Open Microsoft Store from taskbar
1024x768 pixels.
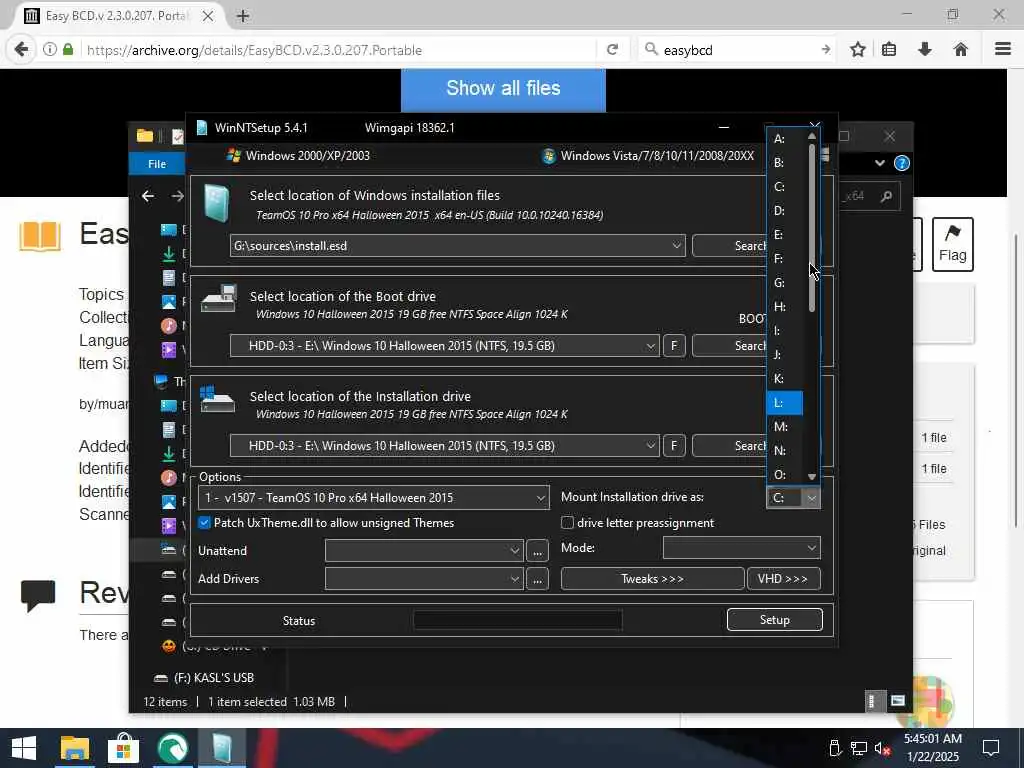click(123, 748)
